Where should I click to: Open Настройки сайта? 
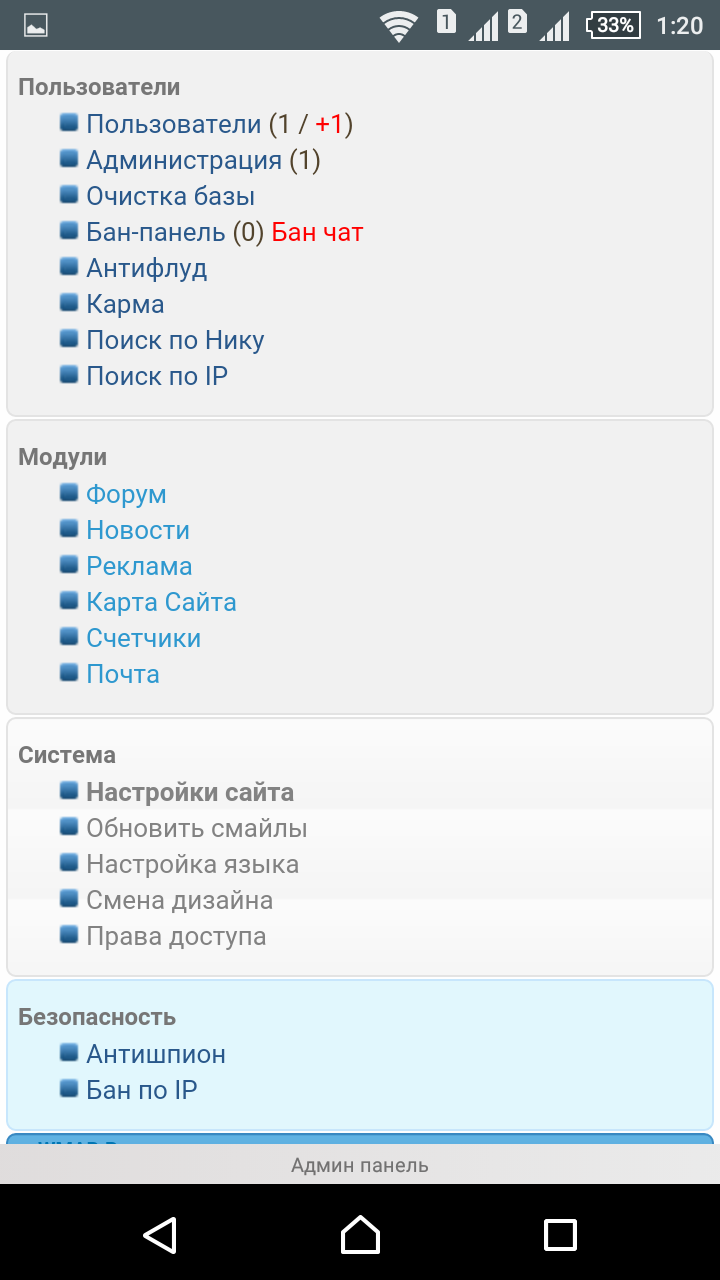190,792
